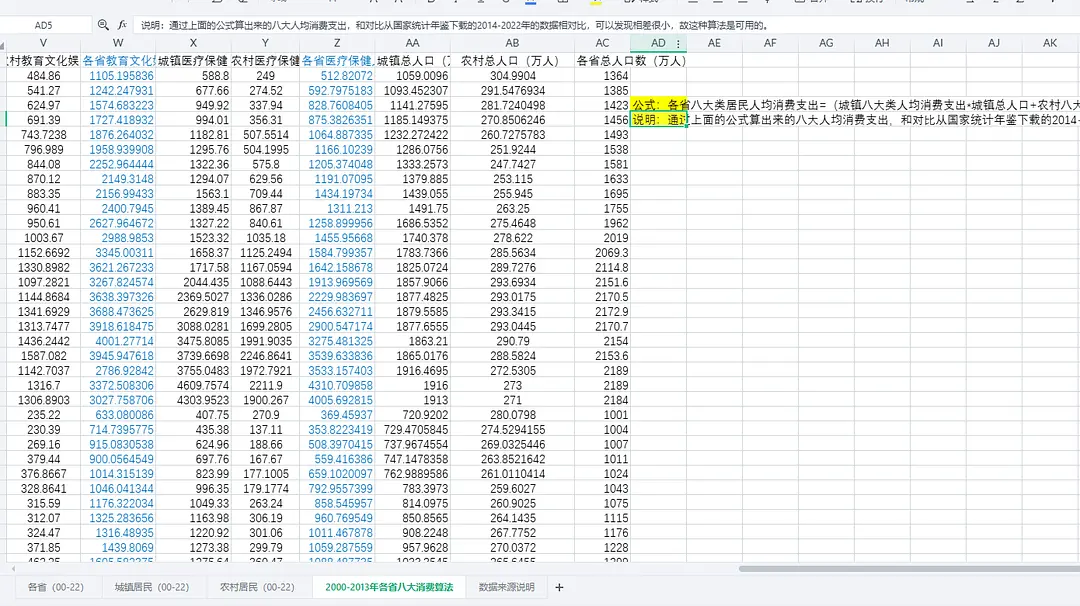This screenshot has width=1080, height=606.
Task: Select the blue 各省教育文化 header cell
Action: tap(118, 61)
